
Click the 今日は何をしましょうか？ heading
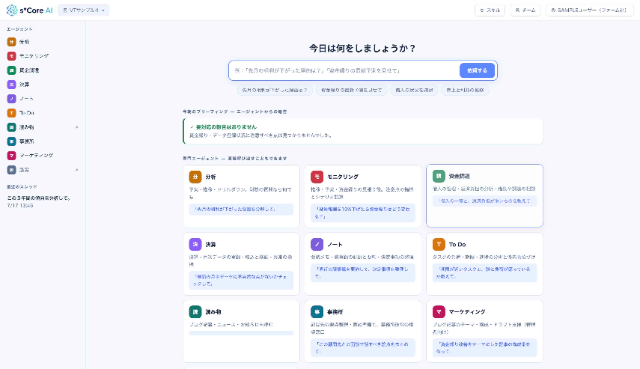(362, 48)
